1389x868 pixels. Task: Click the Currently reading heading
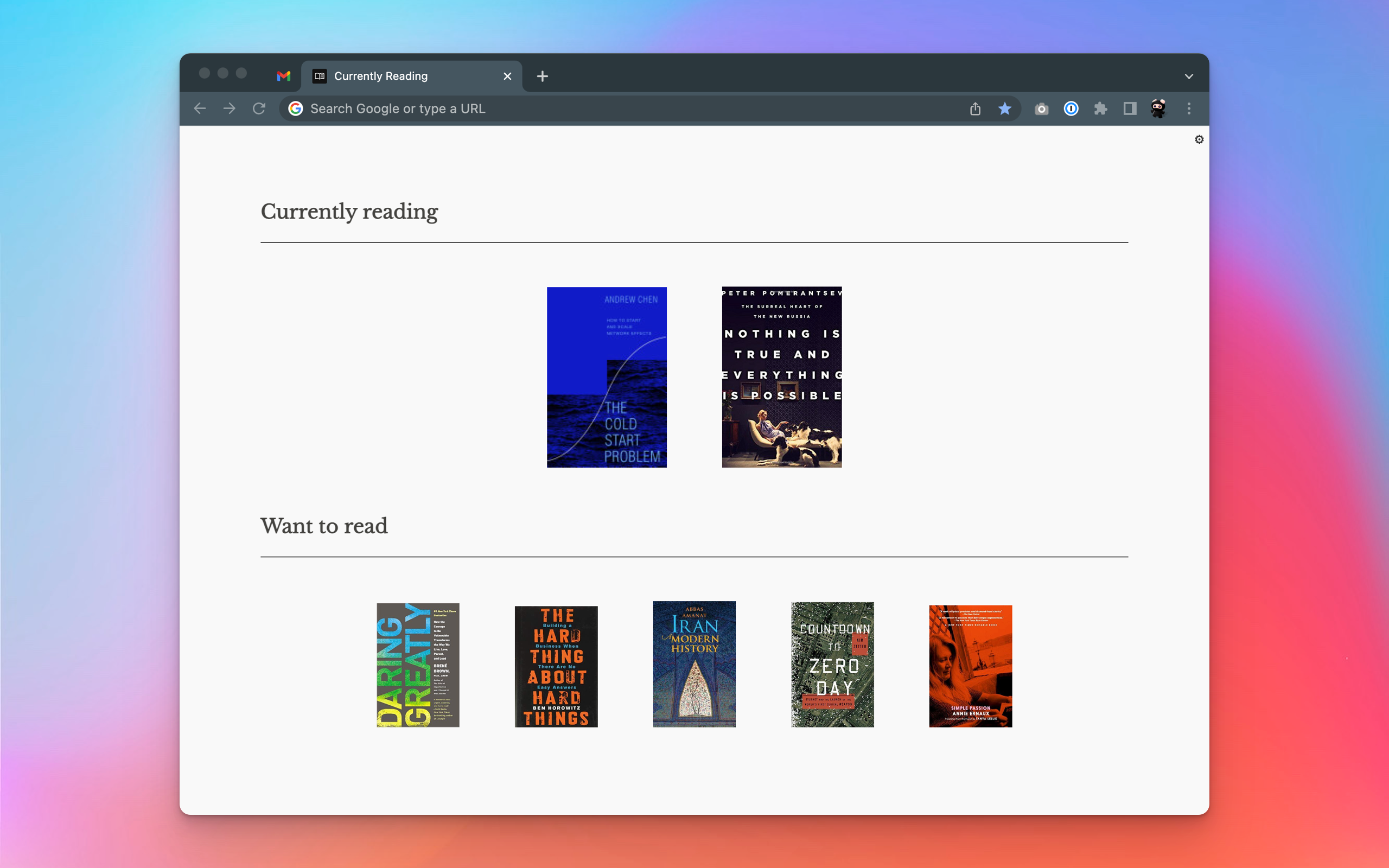tap(349, 212)
